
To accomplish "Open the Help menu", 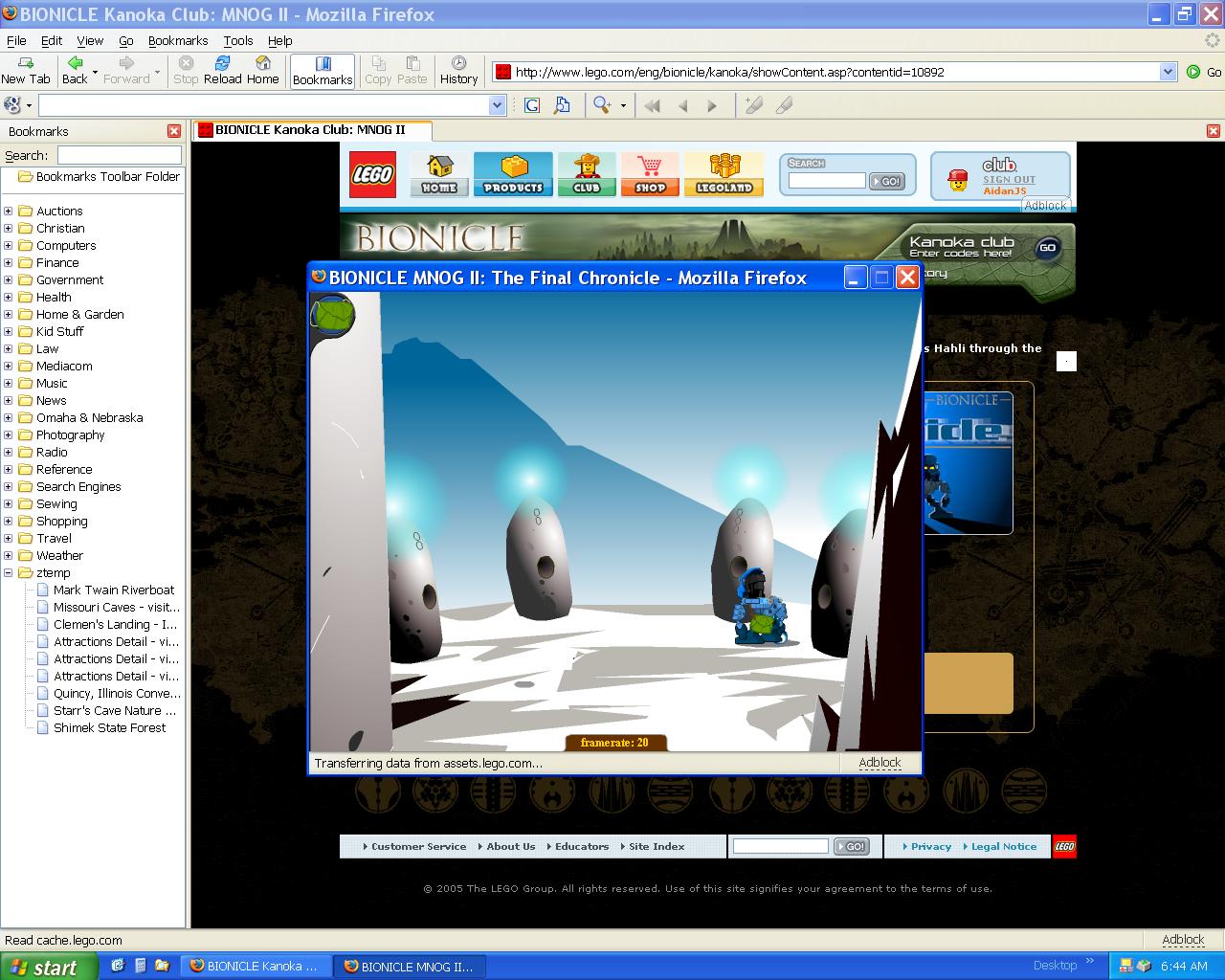I will [280, 40].
